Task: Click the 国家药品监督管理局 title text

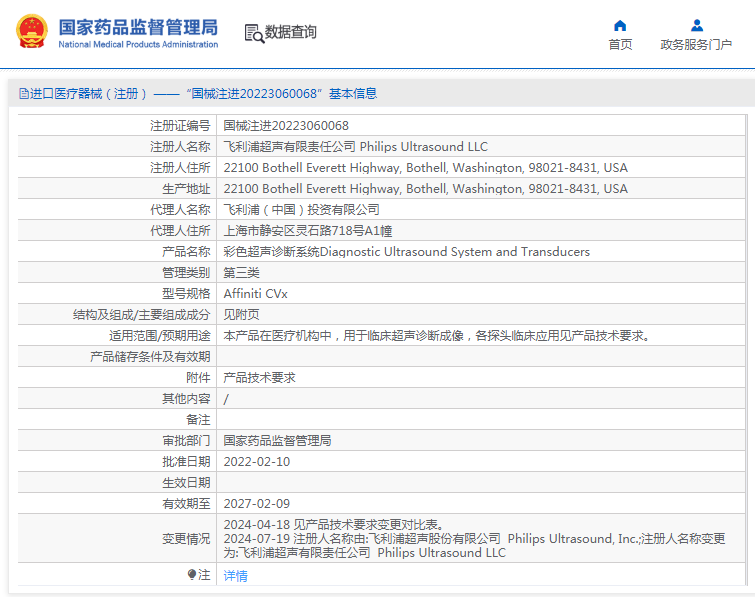Action: (138, 27)
